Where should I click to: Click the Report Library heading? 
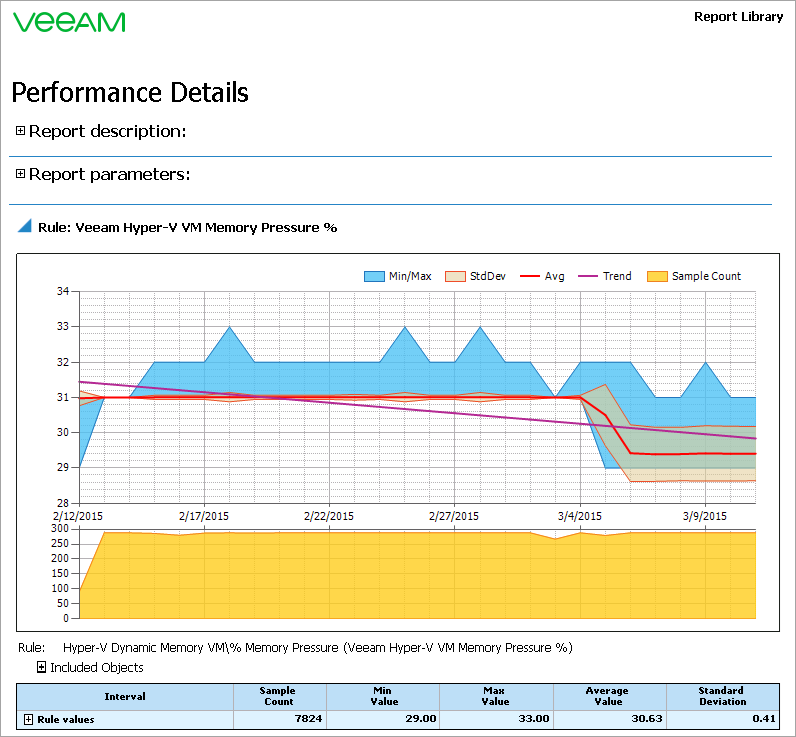click(x=738, y=17)
